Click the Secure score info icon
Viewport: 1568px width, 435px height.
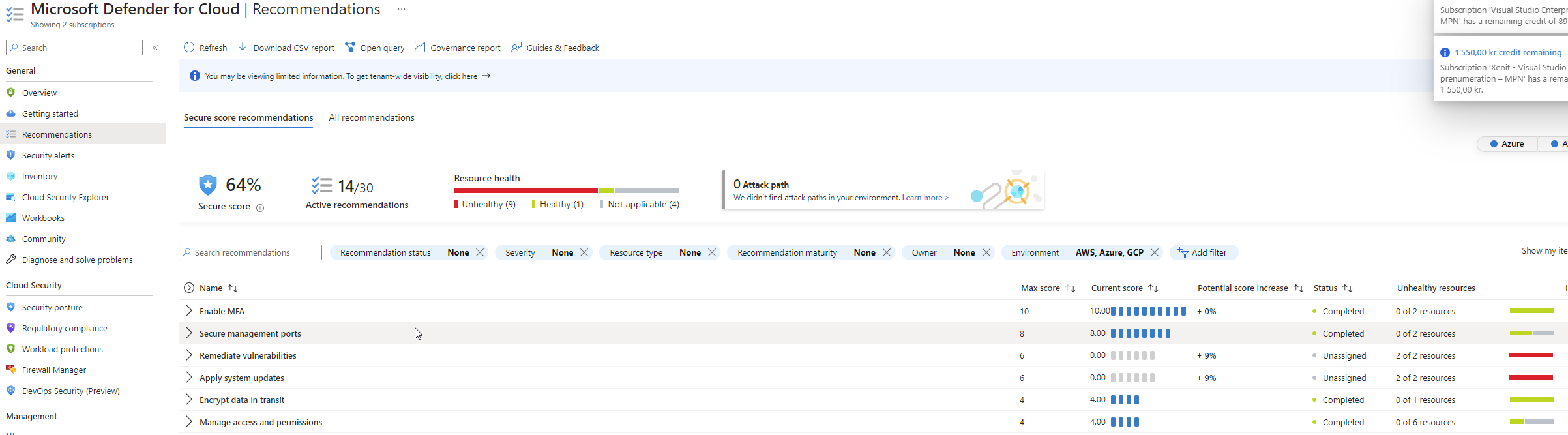coord(260,208)
